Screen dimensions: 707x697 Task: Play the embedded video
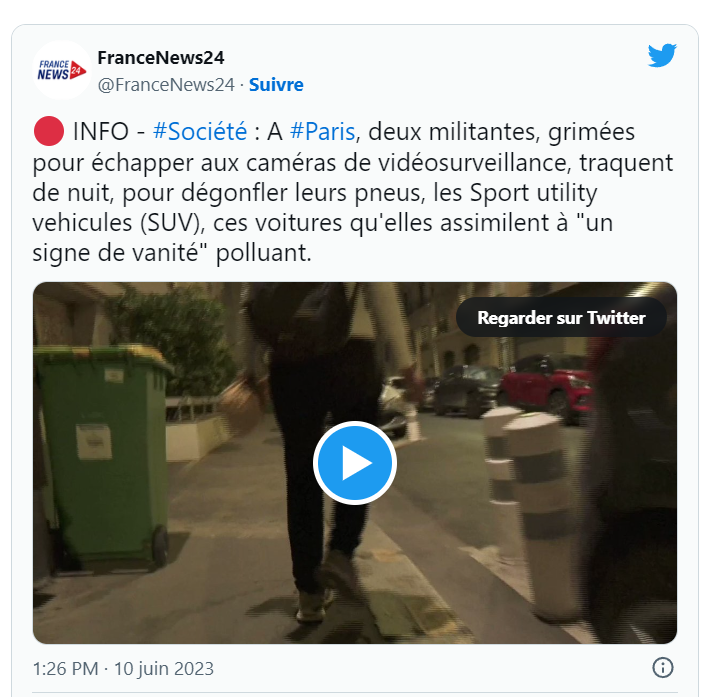click(355, 463)
